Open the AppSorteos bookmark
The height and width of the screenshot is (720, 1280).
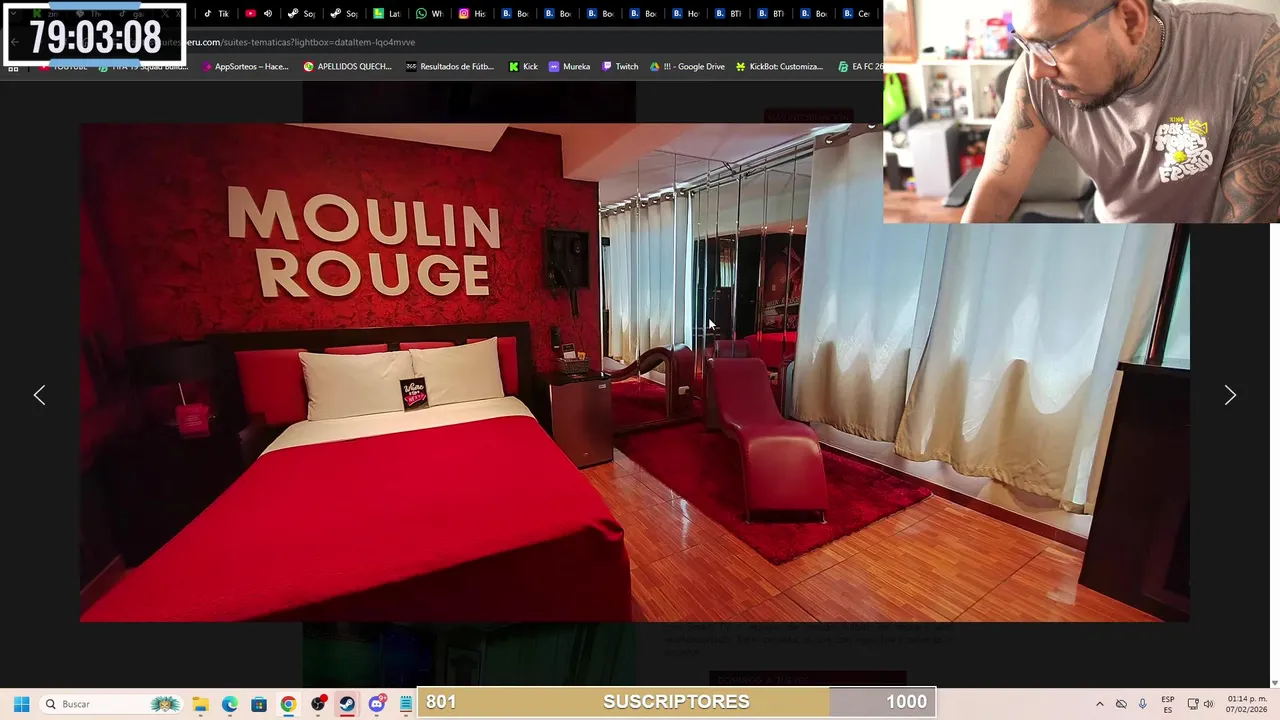245,67
